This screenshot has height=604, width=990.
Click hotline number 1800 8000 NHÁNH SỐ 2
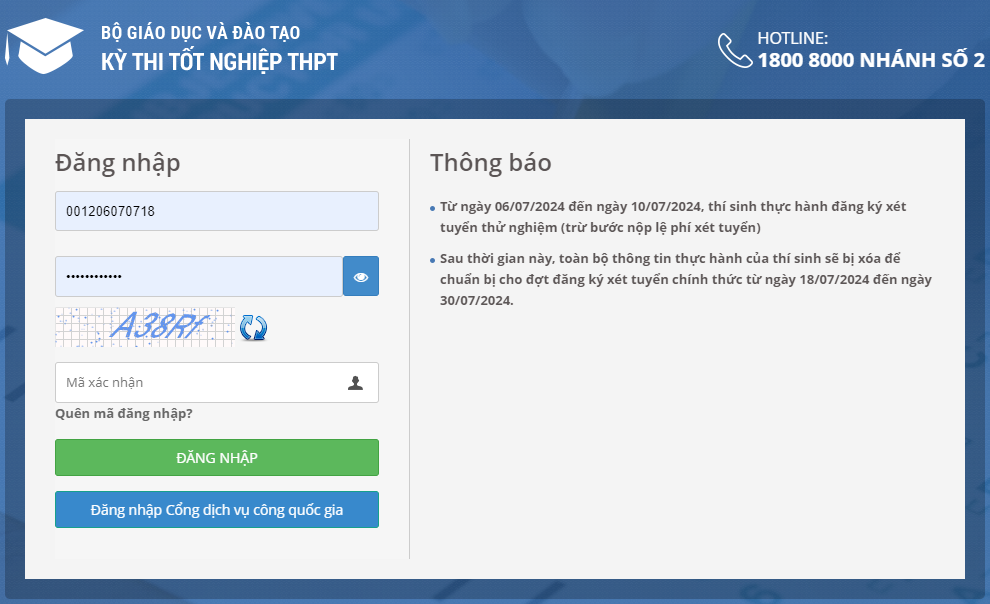[870, 60]
